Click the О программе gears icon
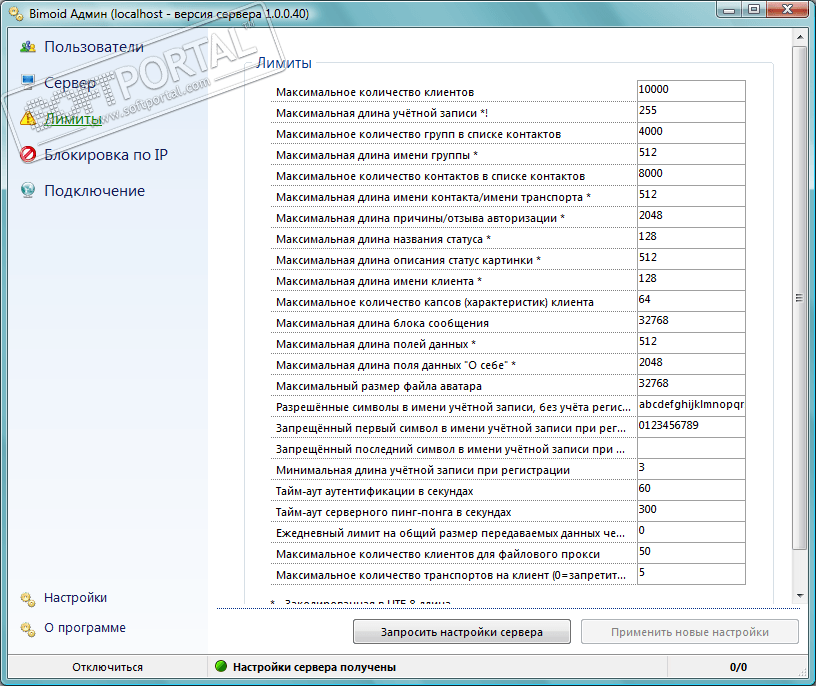Image resolution: width=816 pixels, height=686 pixels. [28, 629]
